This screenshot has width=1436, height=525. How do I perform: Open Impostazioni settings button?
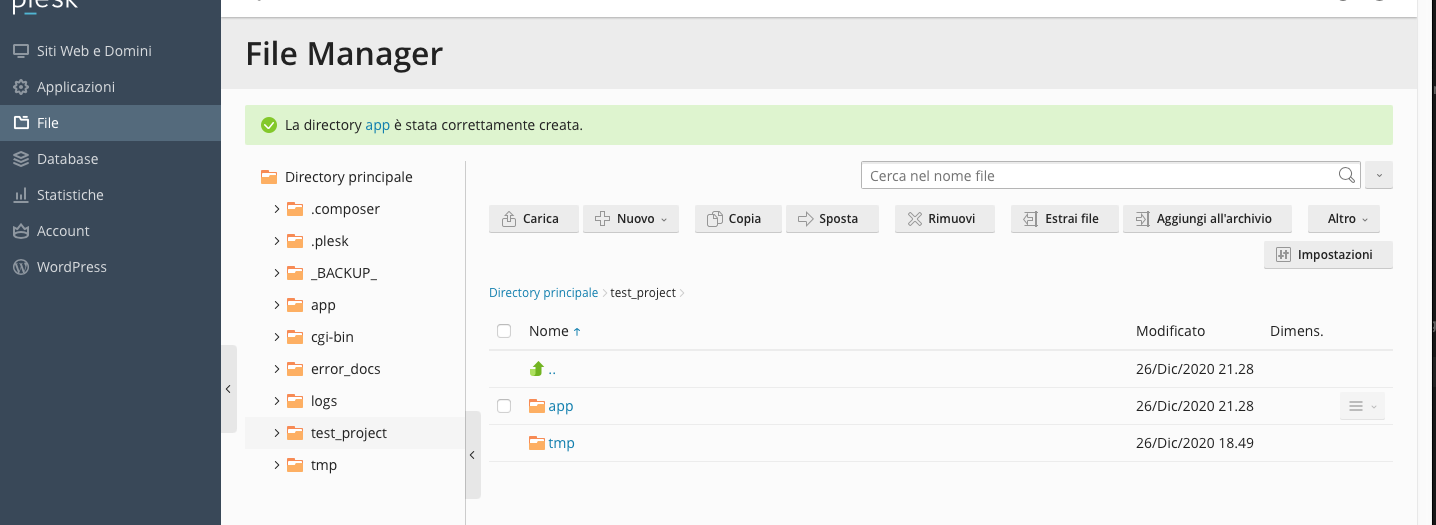[1329, 255]
